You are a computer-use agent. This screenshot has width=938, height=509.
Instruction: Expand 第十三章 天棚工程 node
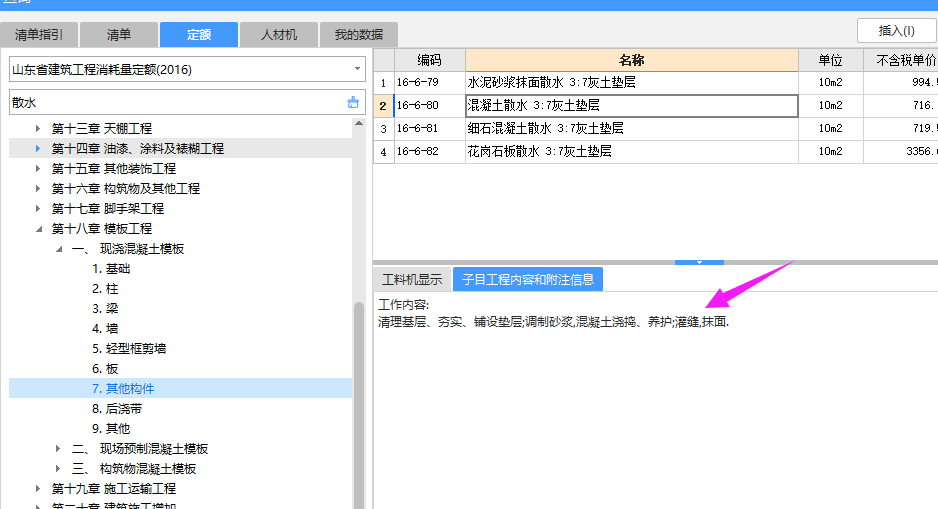point(38,128)
